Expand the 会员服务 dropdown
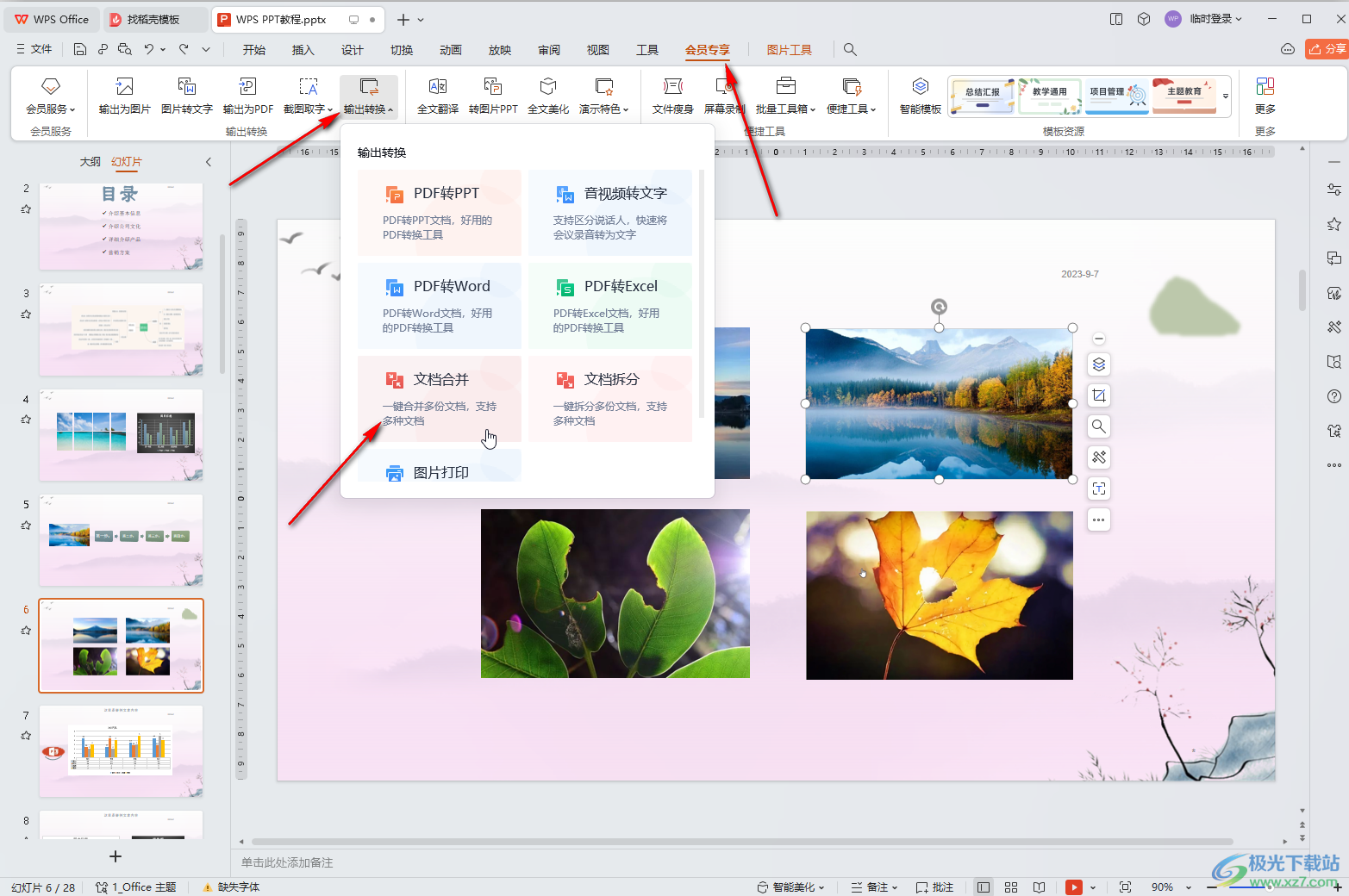This screenshot has width=1349, height=896. (x=51, y=109)
